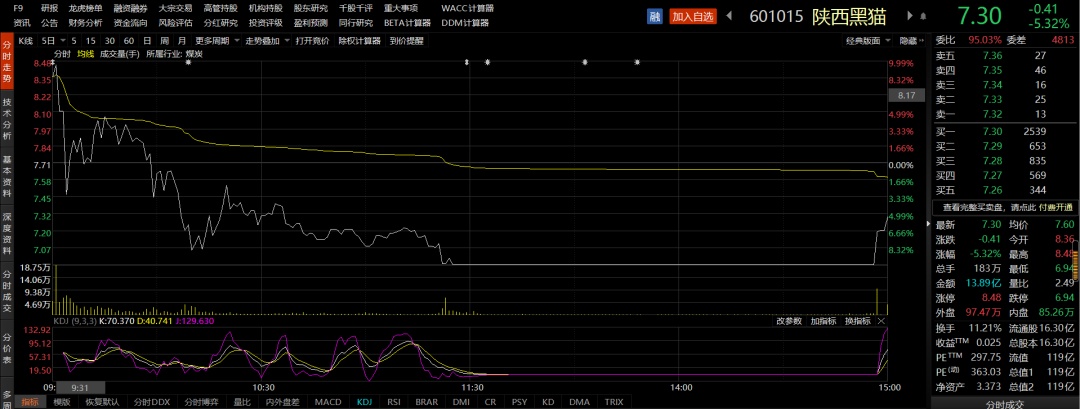Close the KDJ indicator panel with X
Viewport: 1080px width, 409px height.
click(881, 321)
